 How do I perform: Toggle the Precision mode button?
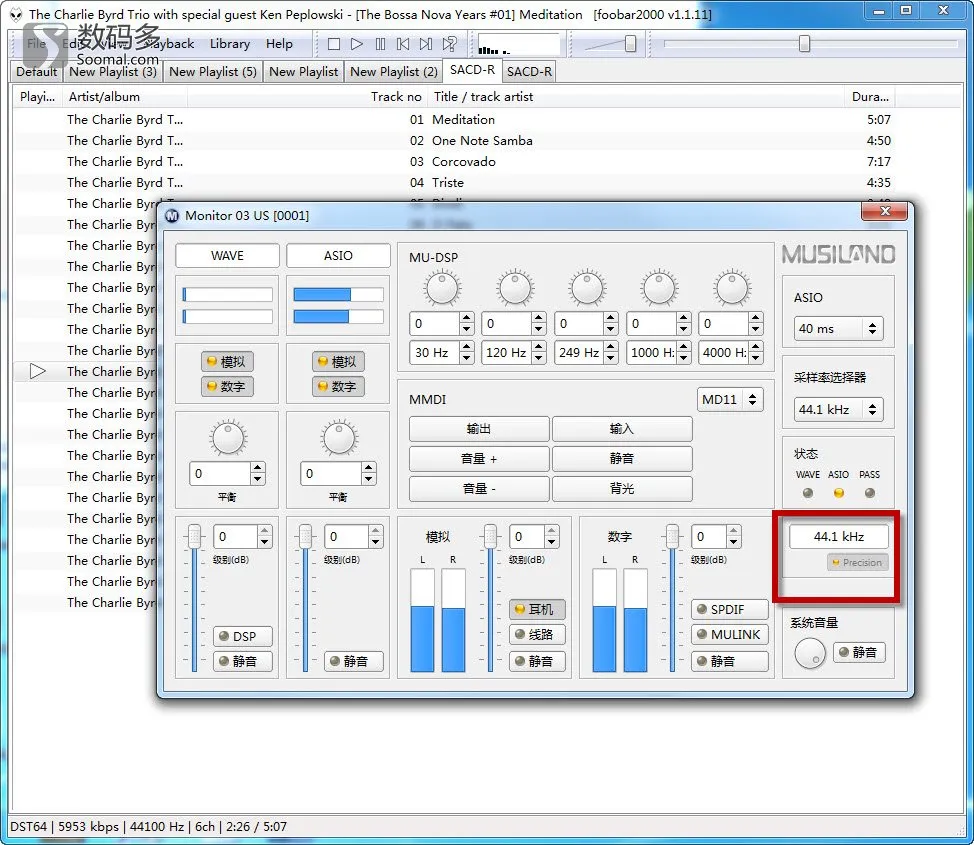pos(857,562)
